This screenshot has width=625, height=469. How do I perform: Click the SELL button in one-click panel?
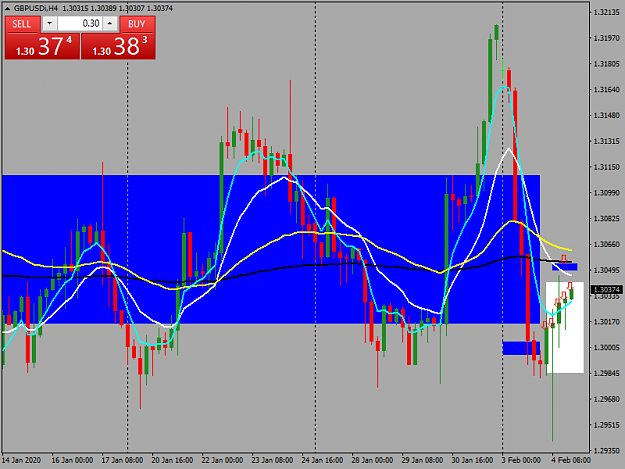[x=22, y=24]
